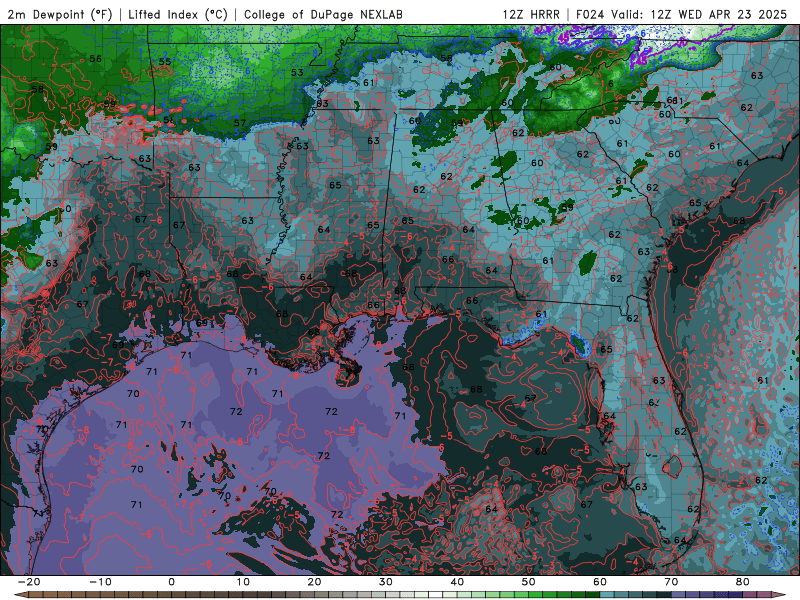Click the 10 tick label on color scale
800x600 pixels.
(x=243, y=582)
